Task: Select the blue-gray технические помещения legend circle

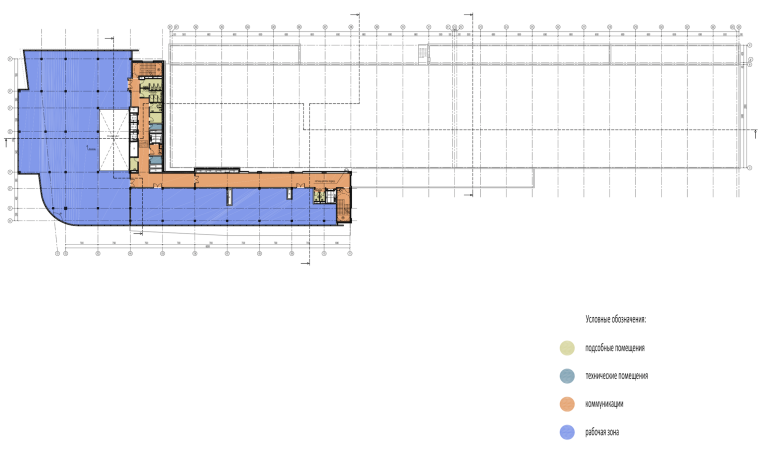Action: point(566,376)
